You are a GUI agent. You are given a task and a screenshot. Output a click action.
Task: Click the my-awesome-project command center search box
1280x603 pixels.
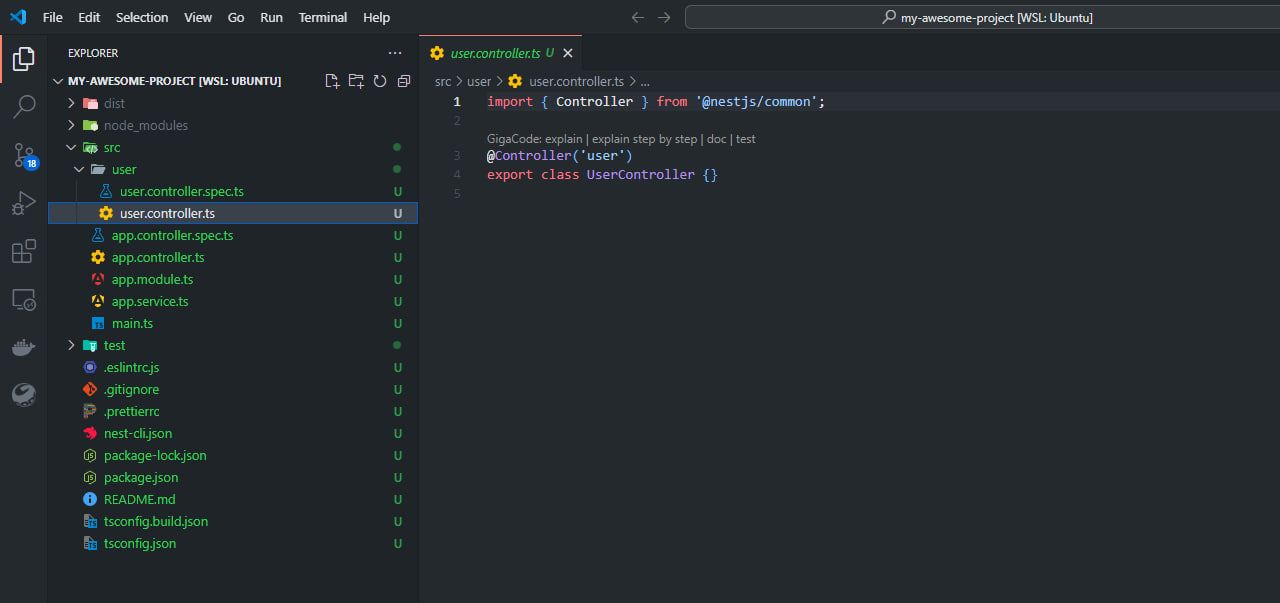point(982,17)
